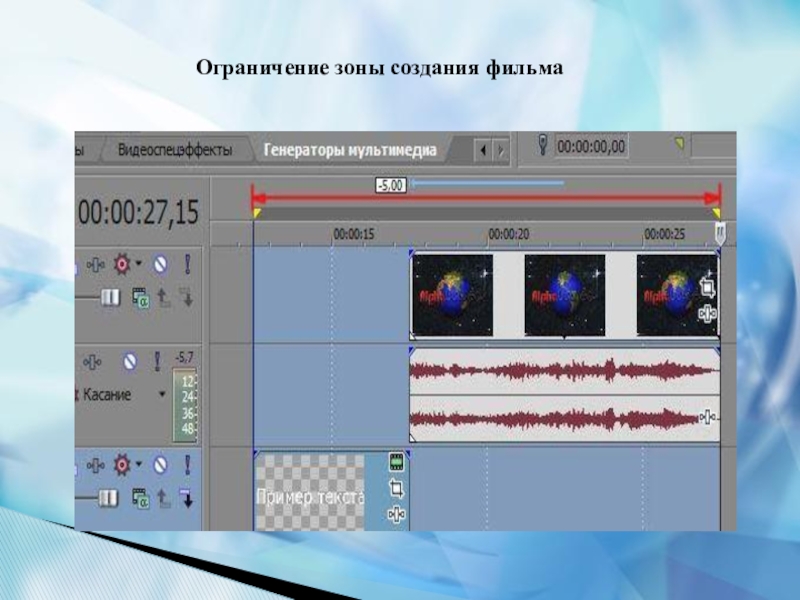Open pan/crop icon on the text clip
Image resolution: width=800 pixels, height=600 pixels.
pos(397,488)
